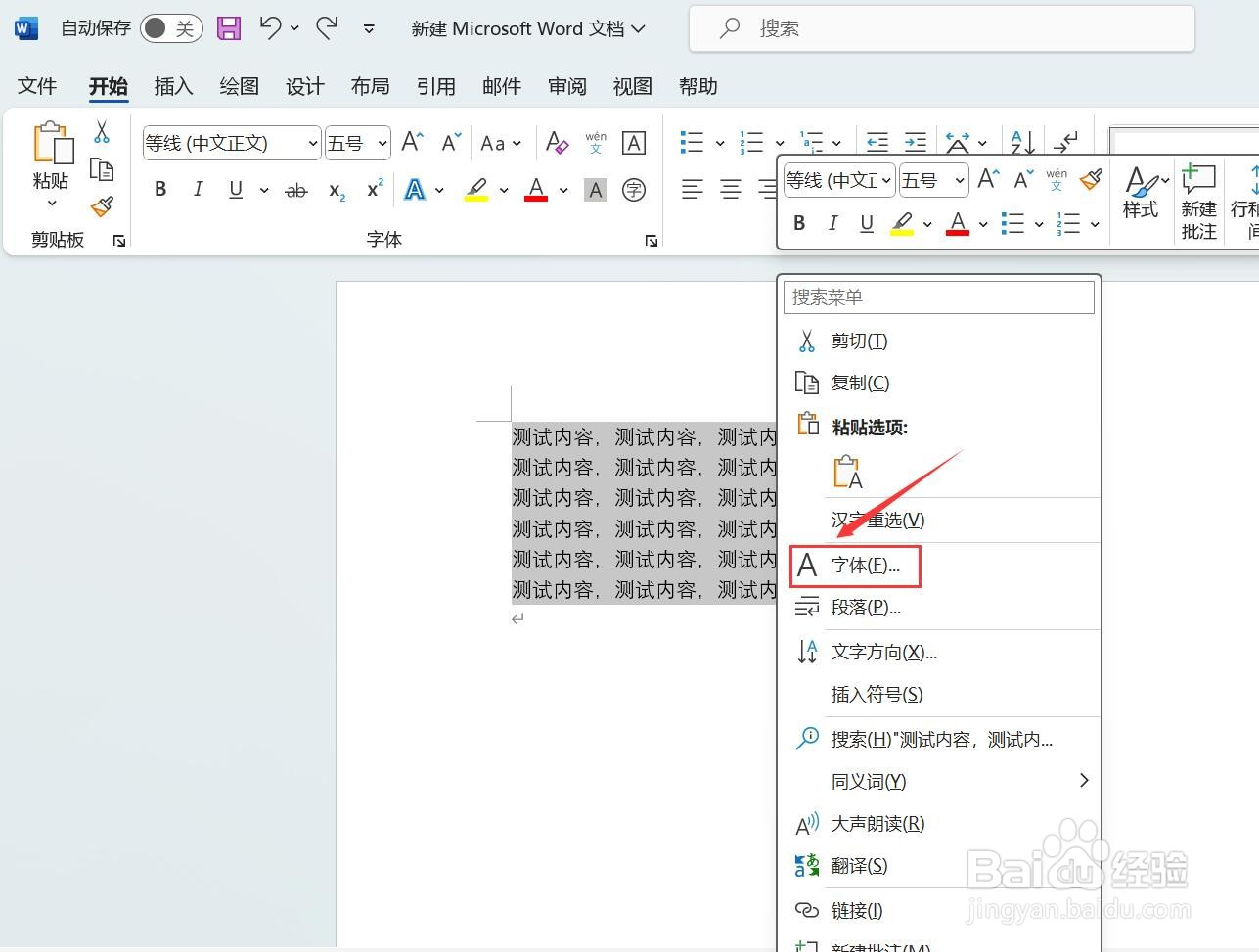Viewport: 1259px width, 952px height.
Task: Click the 搜索菜单 search field
Action: (937, 296)
